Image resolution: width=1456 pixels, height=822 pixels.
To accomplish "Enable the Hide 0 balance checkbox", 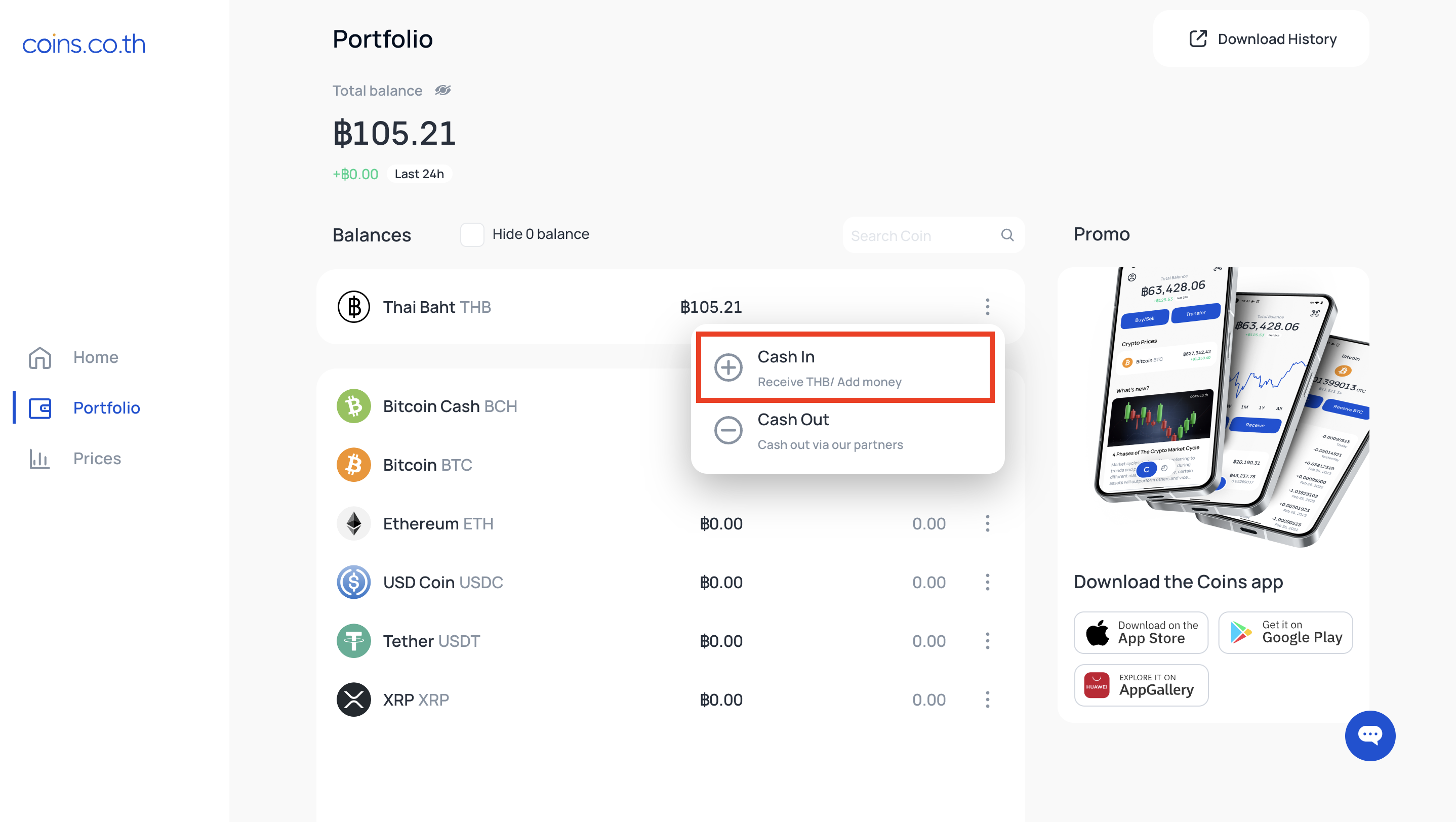I will [x=472, y=234].
